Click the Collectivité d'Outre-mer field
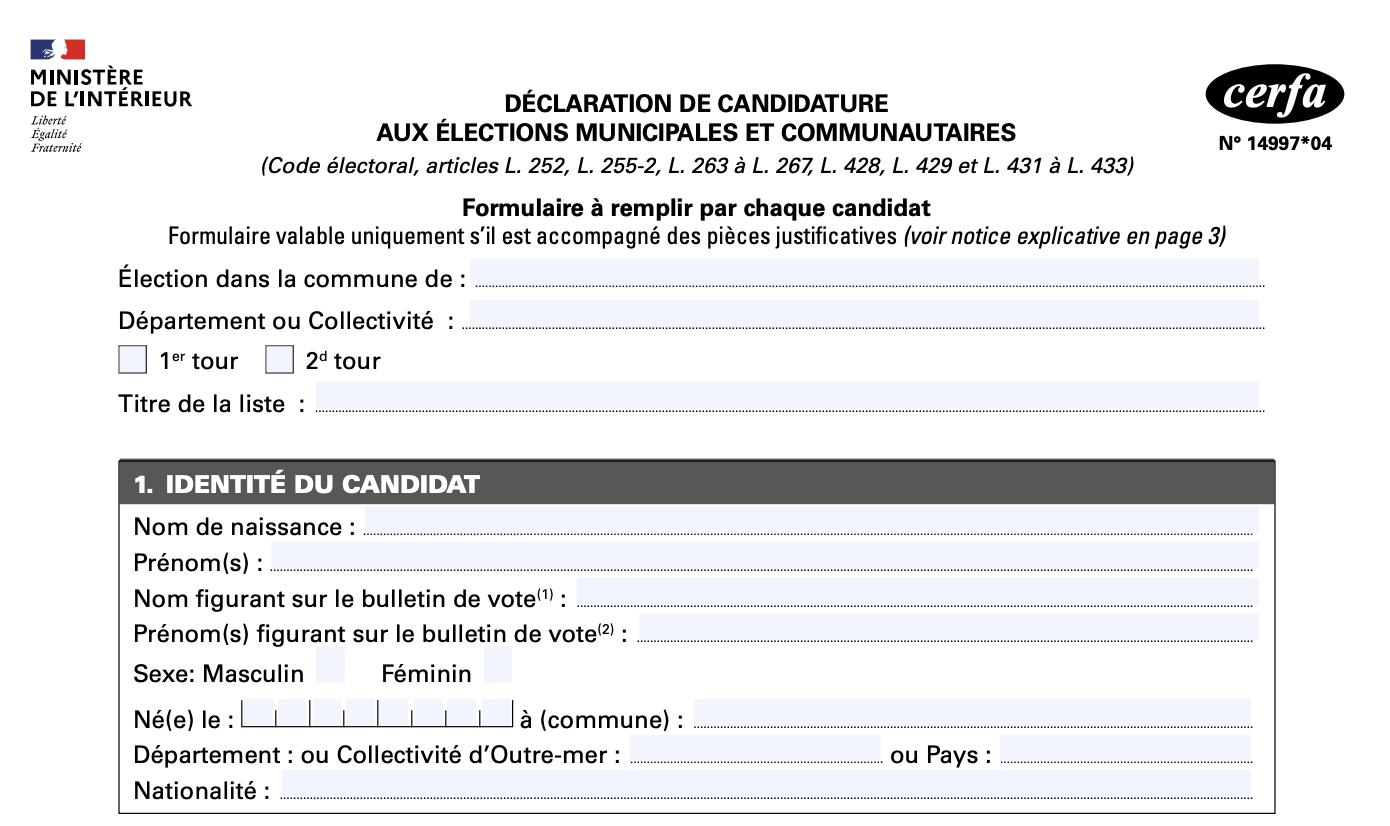Image resolution: width=1390 pixels, height=826 pixels. coord(755,749)
